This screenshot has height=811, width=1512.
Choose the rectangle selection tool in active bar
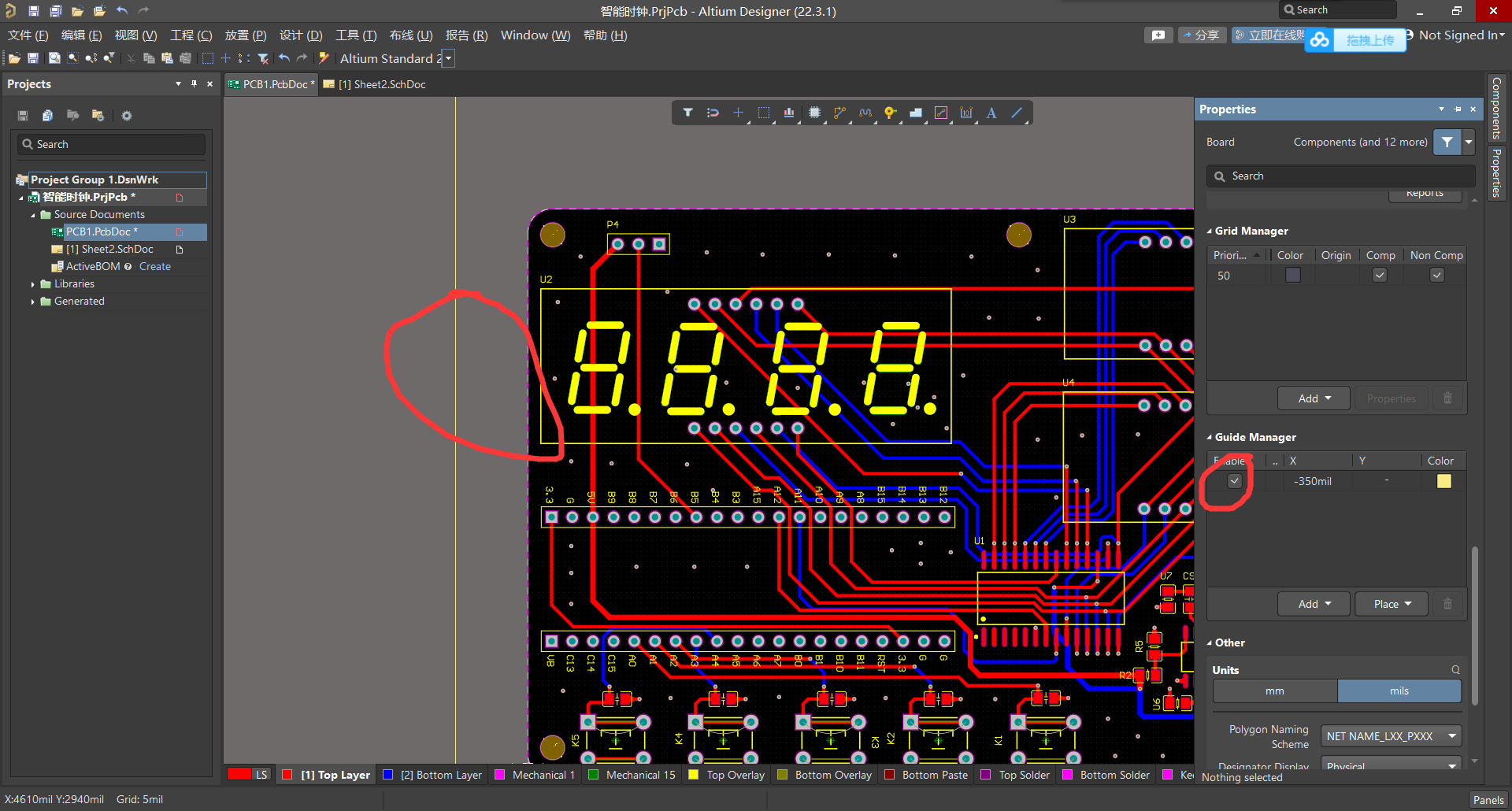(763, 113)
